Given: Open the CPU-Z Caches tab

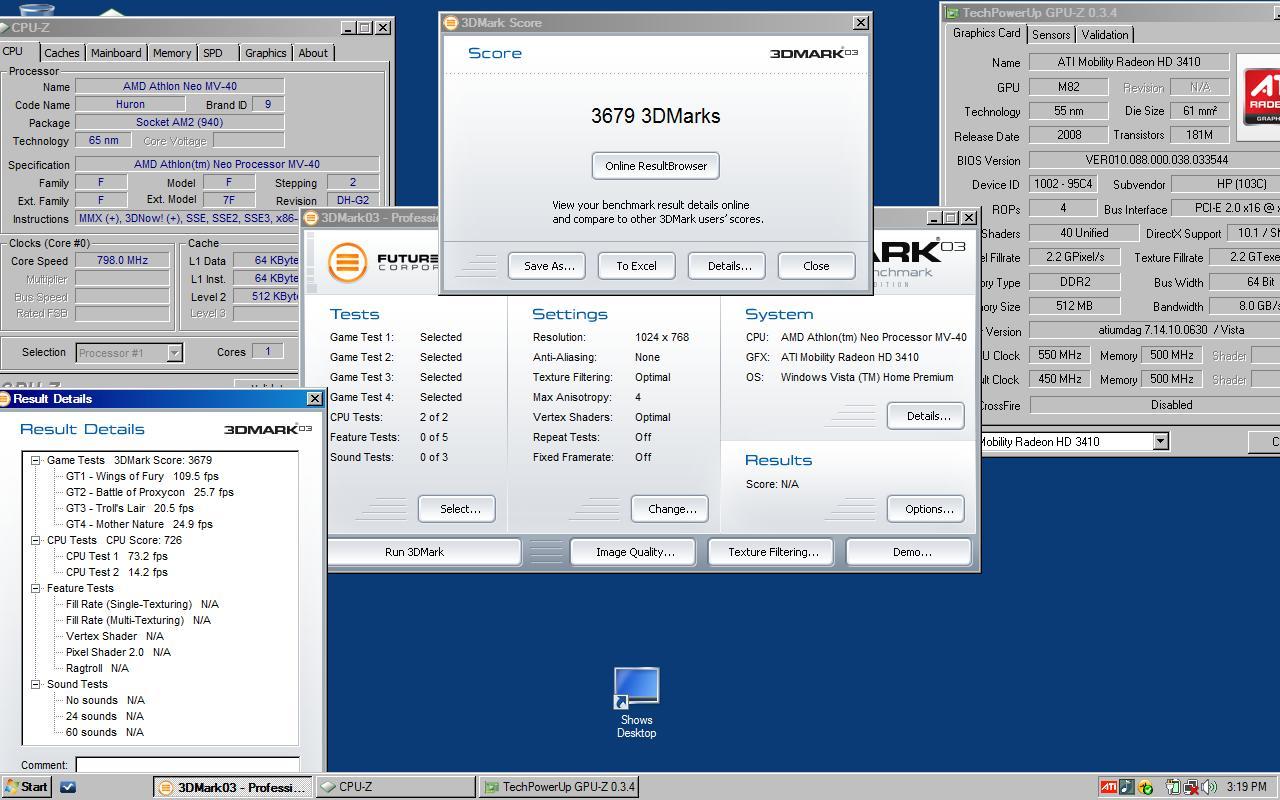Looking at the screenshot, I should (62, 53).
